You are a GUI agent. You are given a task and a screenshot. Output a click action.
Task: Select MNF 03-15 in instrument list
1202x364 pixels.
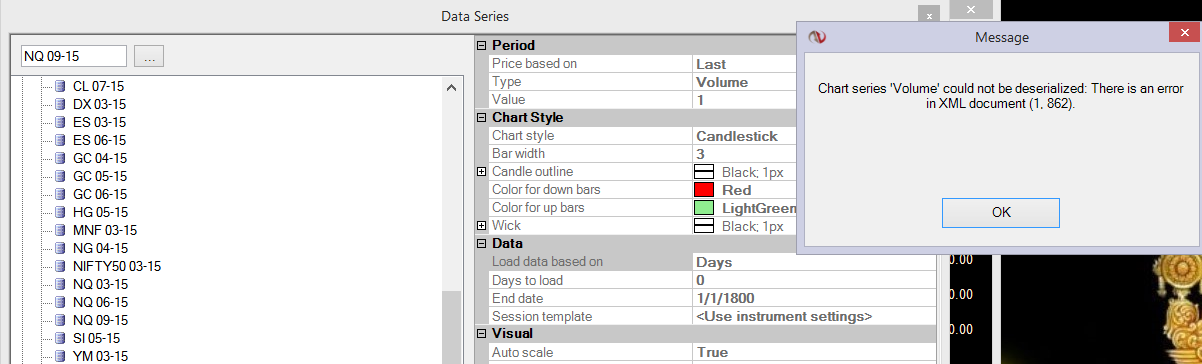tap(102, 231)
